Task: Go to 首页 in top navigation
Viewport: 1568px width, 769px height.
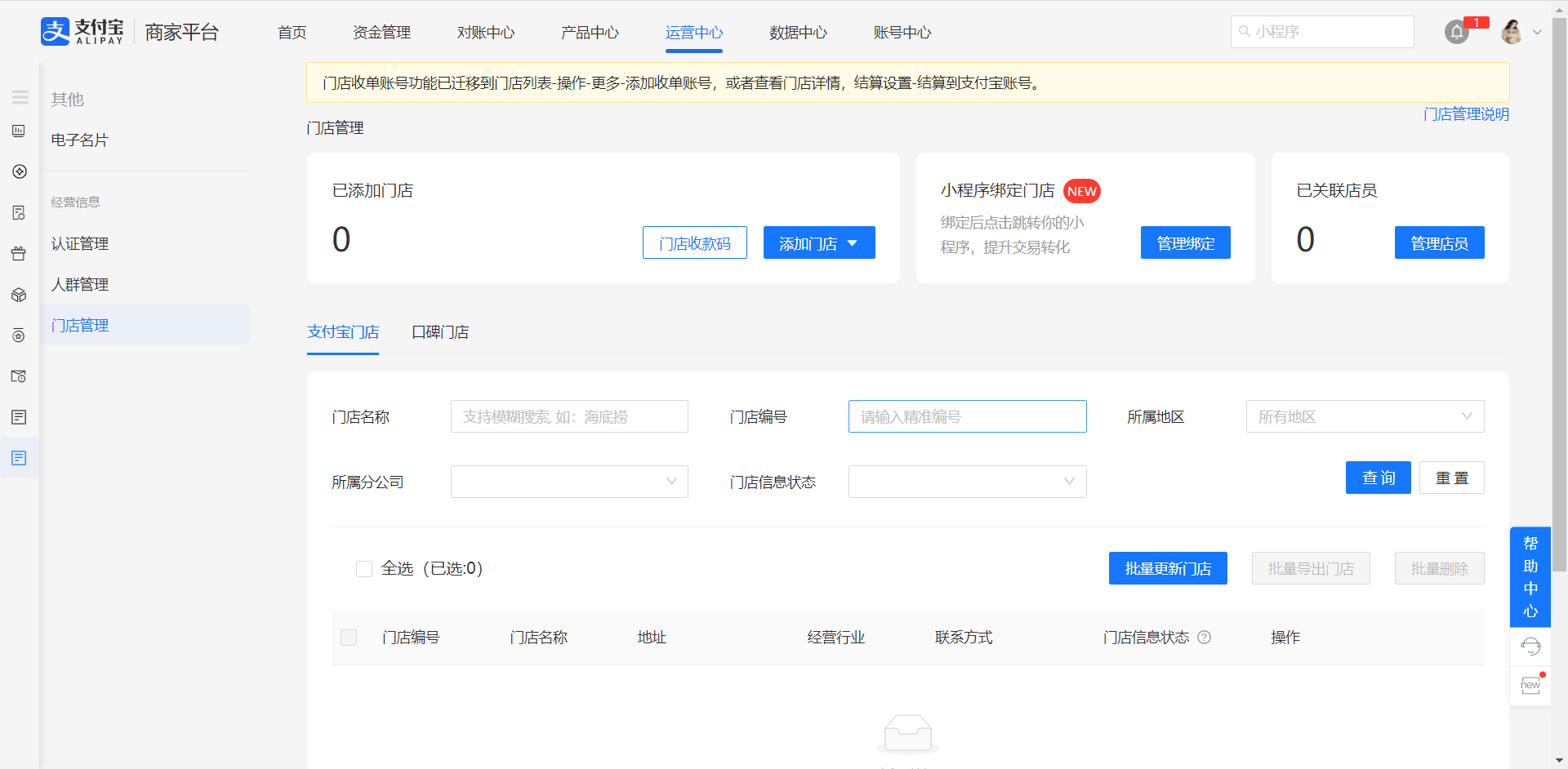Action: coord(292,33)
